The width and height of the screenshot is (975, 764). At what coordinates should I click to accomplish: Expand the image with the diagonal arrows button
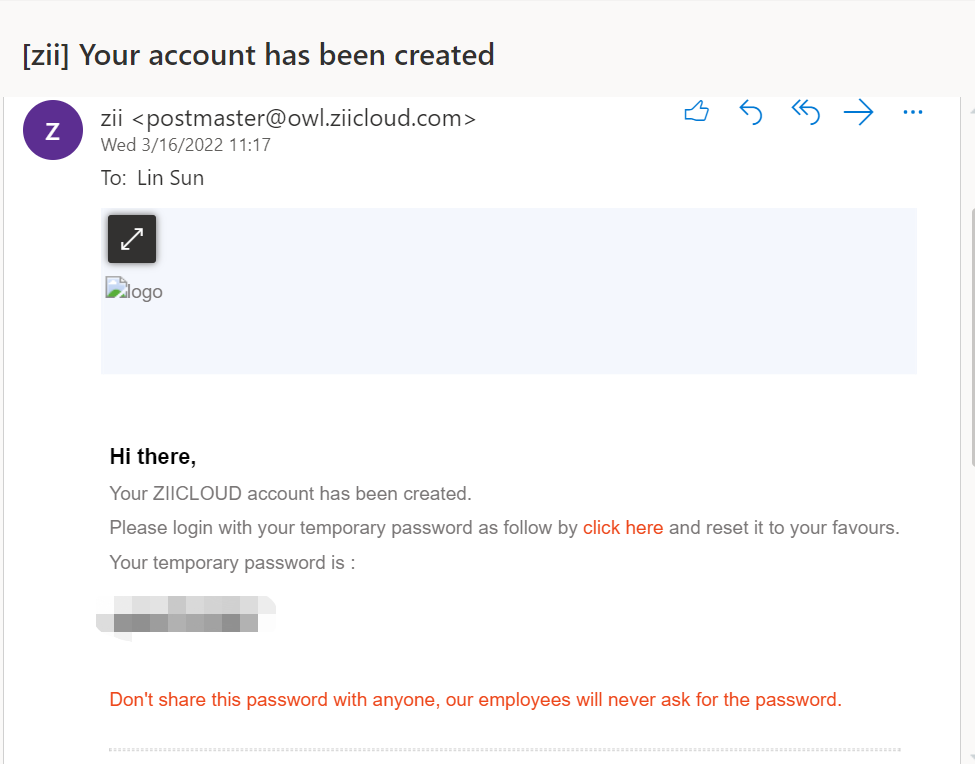pos(132,239)
